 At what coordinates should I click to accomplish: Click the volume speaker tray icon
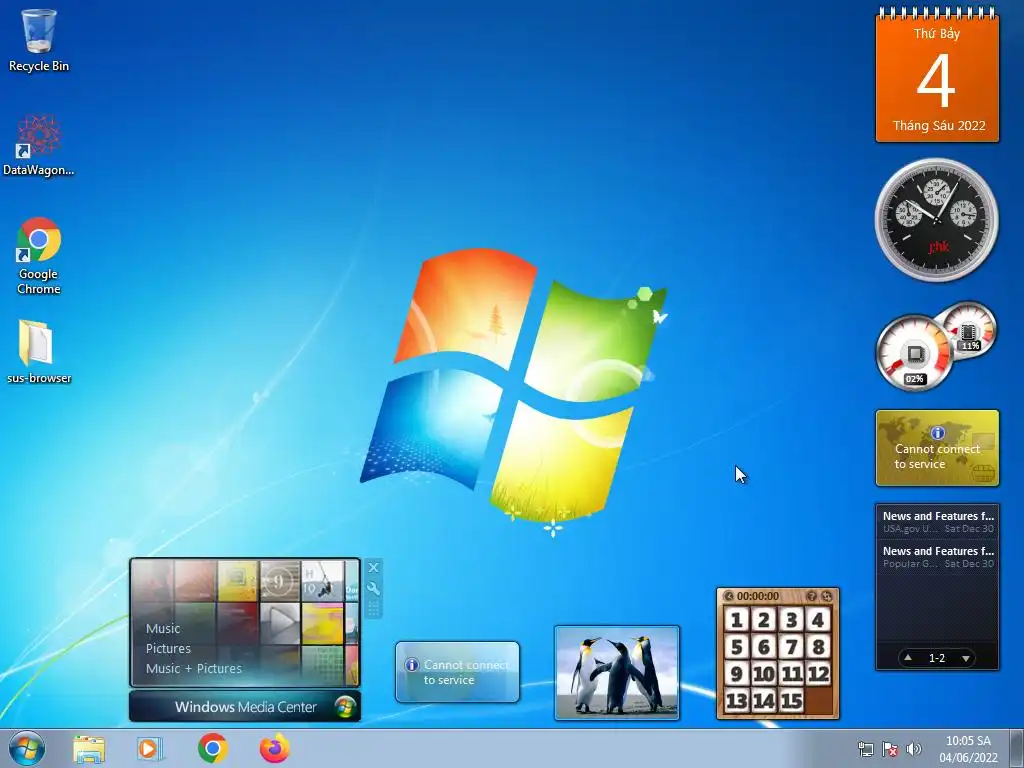click(x=914, y=749)
